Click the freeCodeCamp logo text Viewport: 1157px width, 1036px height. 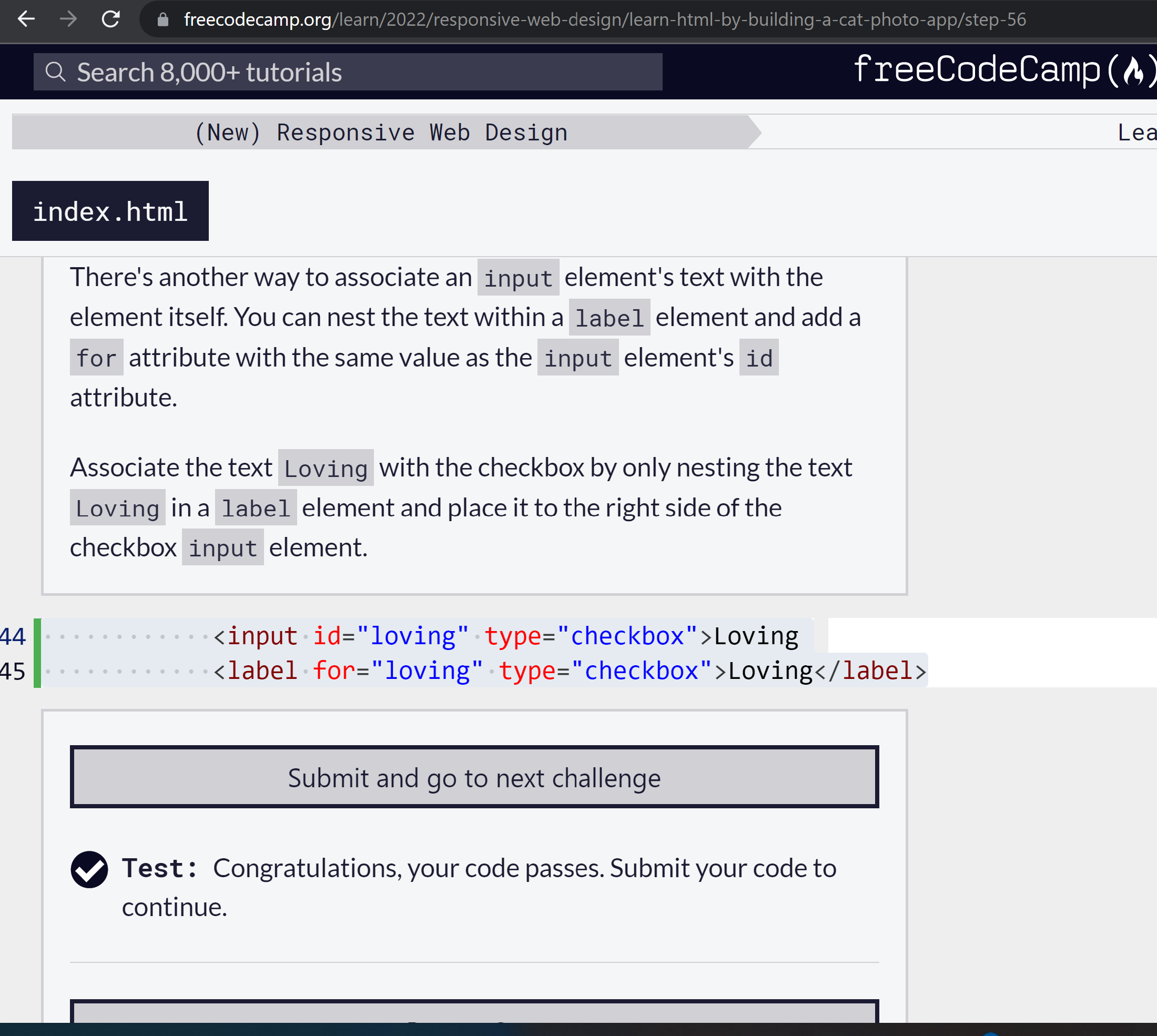coord(977,70)
